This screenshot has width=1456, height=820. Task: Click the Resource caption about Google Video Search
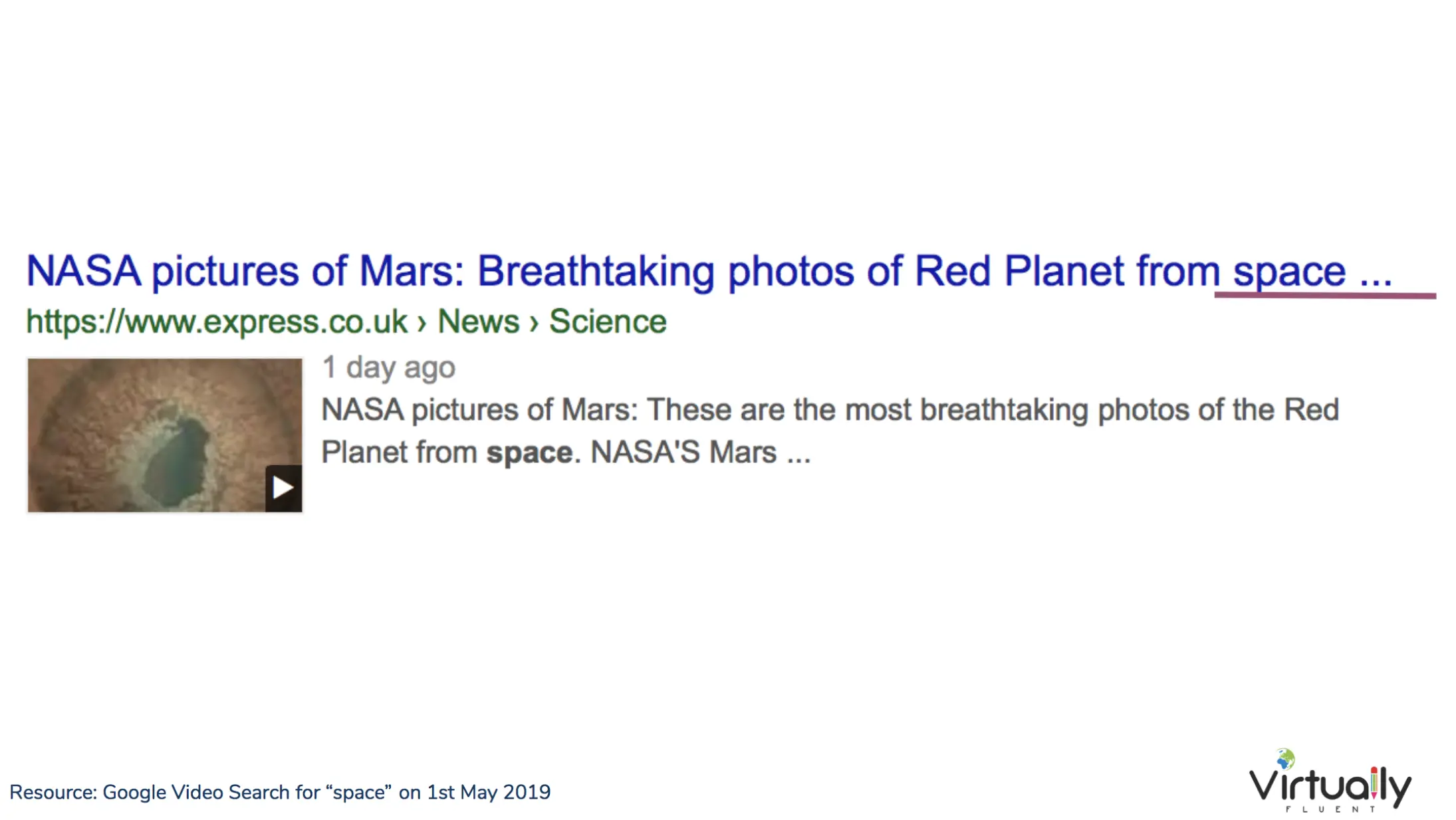[280, 793]
